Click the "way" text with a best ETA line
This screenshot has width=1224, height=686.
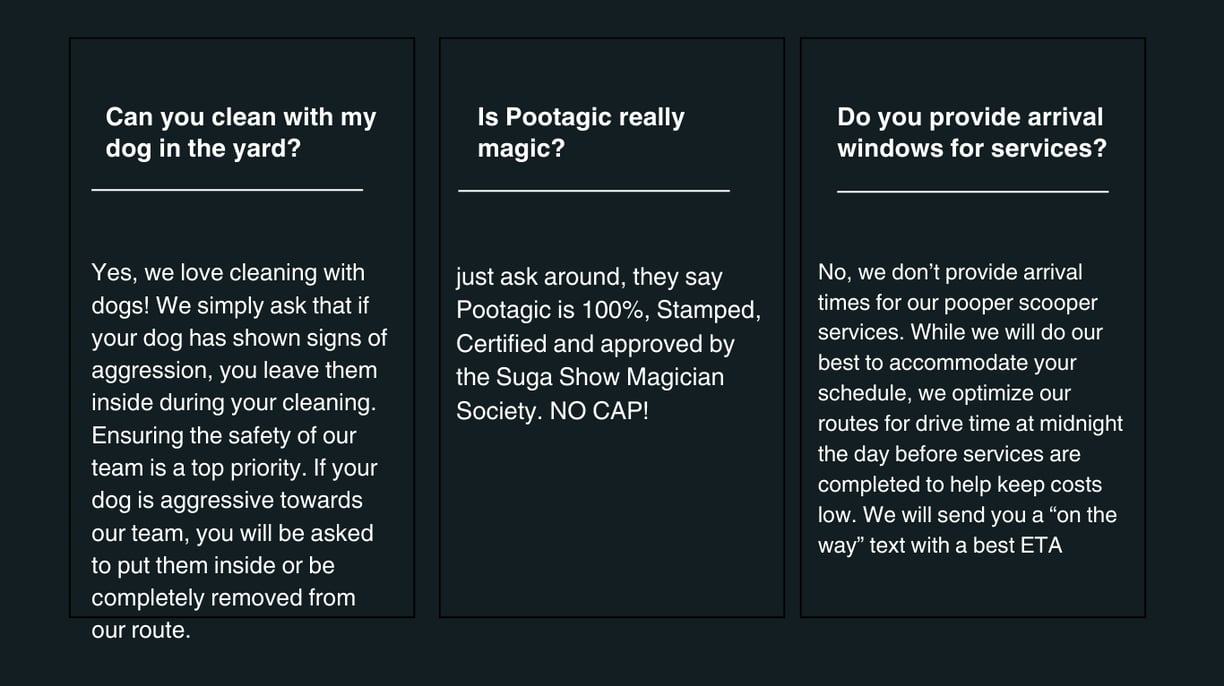(939, 546)
